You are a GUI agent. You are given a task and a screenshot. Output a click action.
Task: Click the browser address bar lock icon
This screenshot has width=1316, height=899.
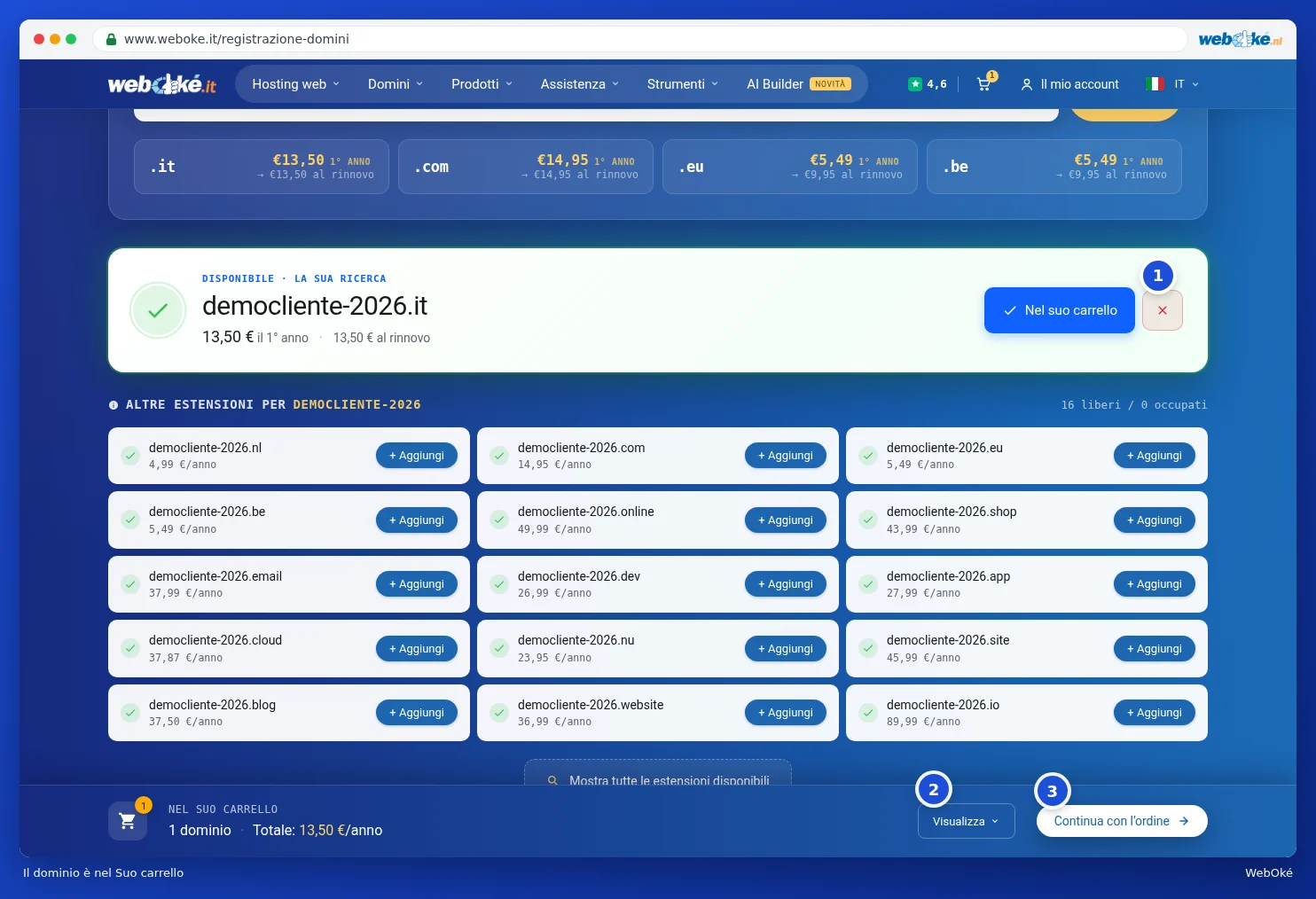111,39
